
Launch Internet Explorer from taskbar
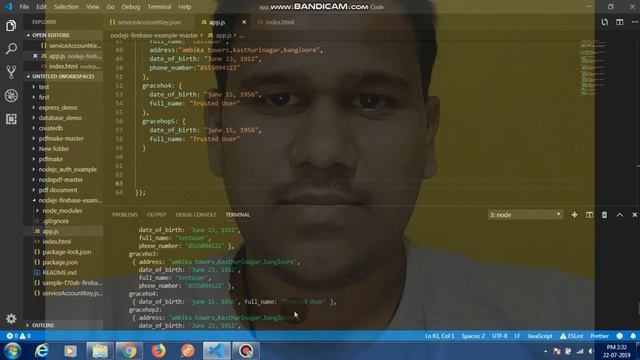(42, 351)
